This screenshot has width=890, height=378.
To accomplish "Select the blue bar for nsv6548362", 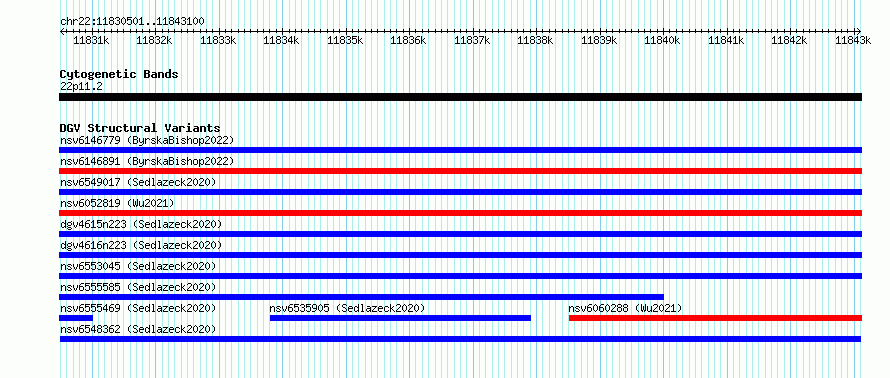I will tap(460, 339).
